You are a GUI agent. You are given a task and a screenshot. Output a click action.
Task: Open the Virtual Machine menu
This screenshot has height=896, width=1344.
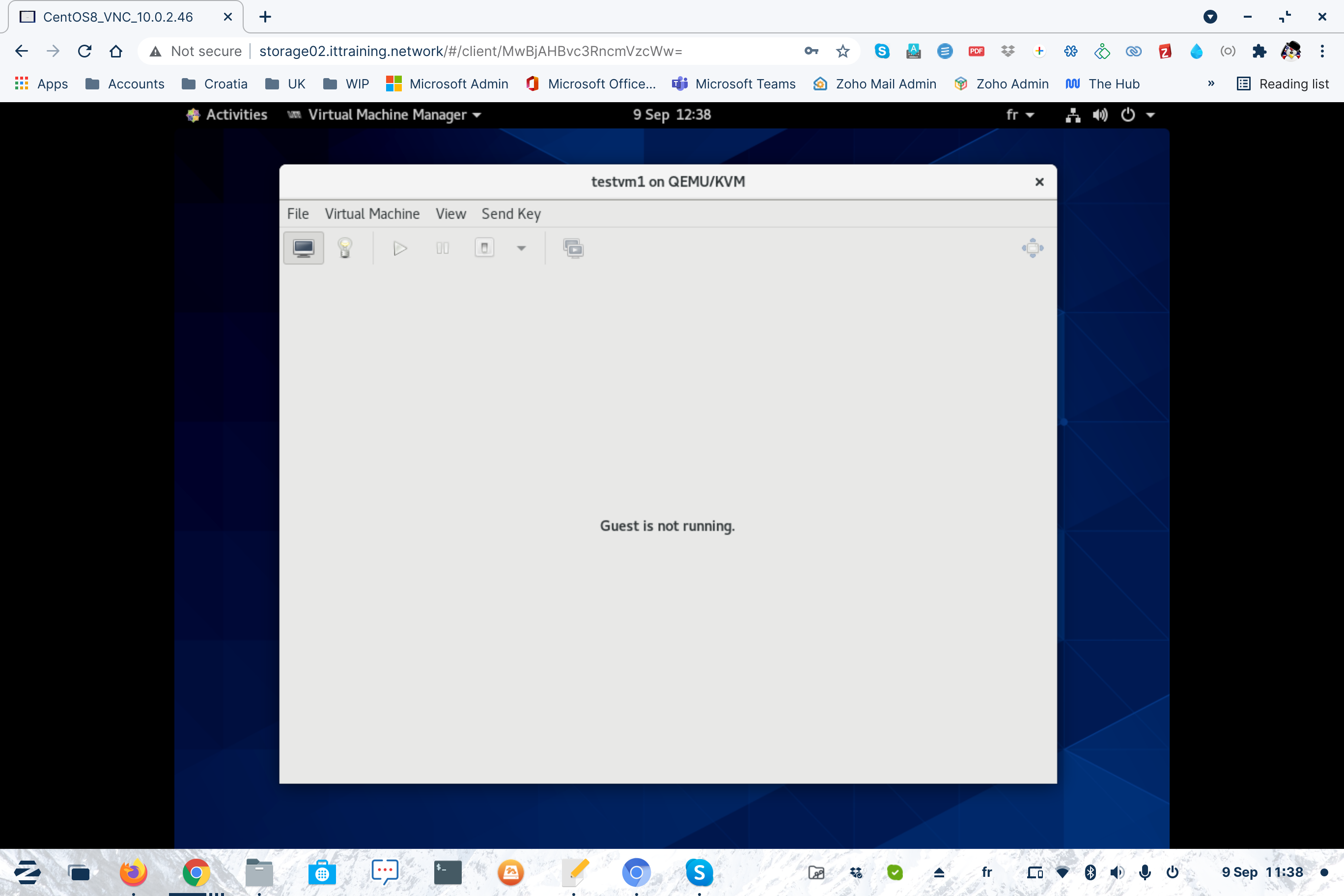[372, 214]
